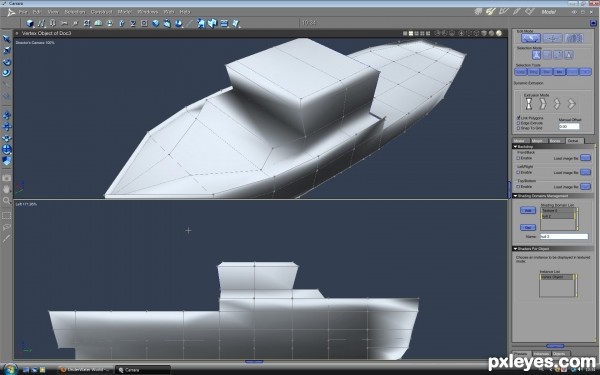Switch to the Bones tab
Image resolution: width=600 pixels, height=375 pixels.
pyautogui.click(x=555, y=141)
